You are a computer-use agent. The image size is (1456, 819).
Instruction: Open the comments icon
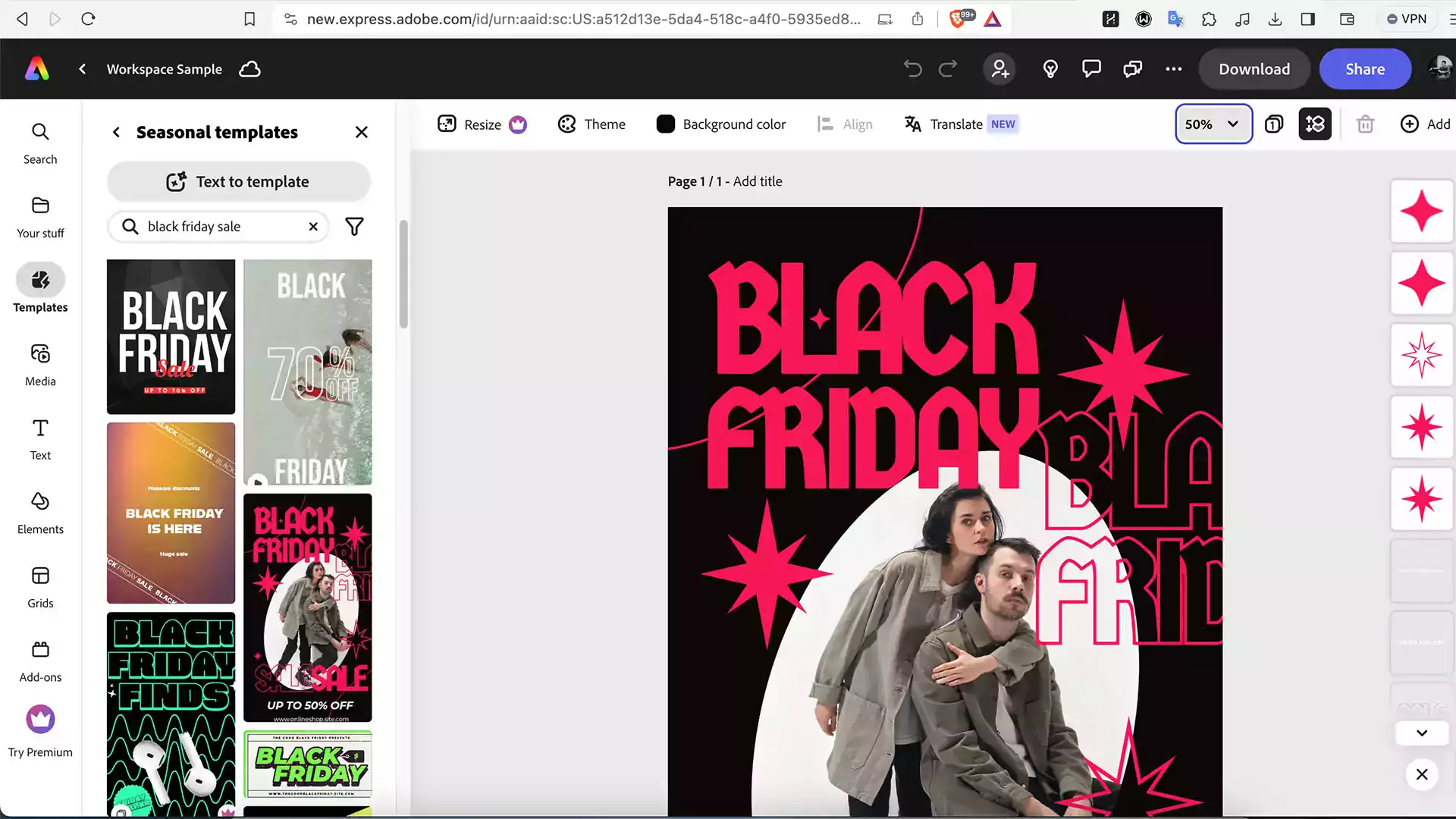point(1091,69)
